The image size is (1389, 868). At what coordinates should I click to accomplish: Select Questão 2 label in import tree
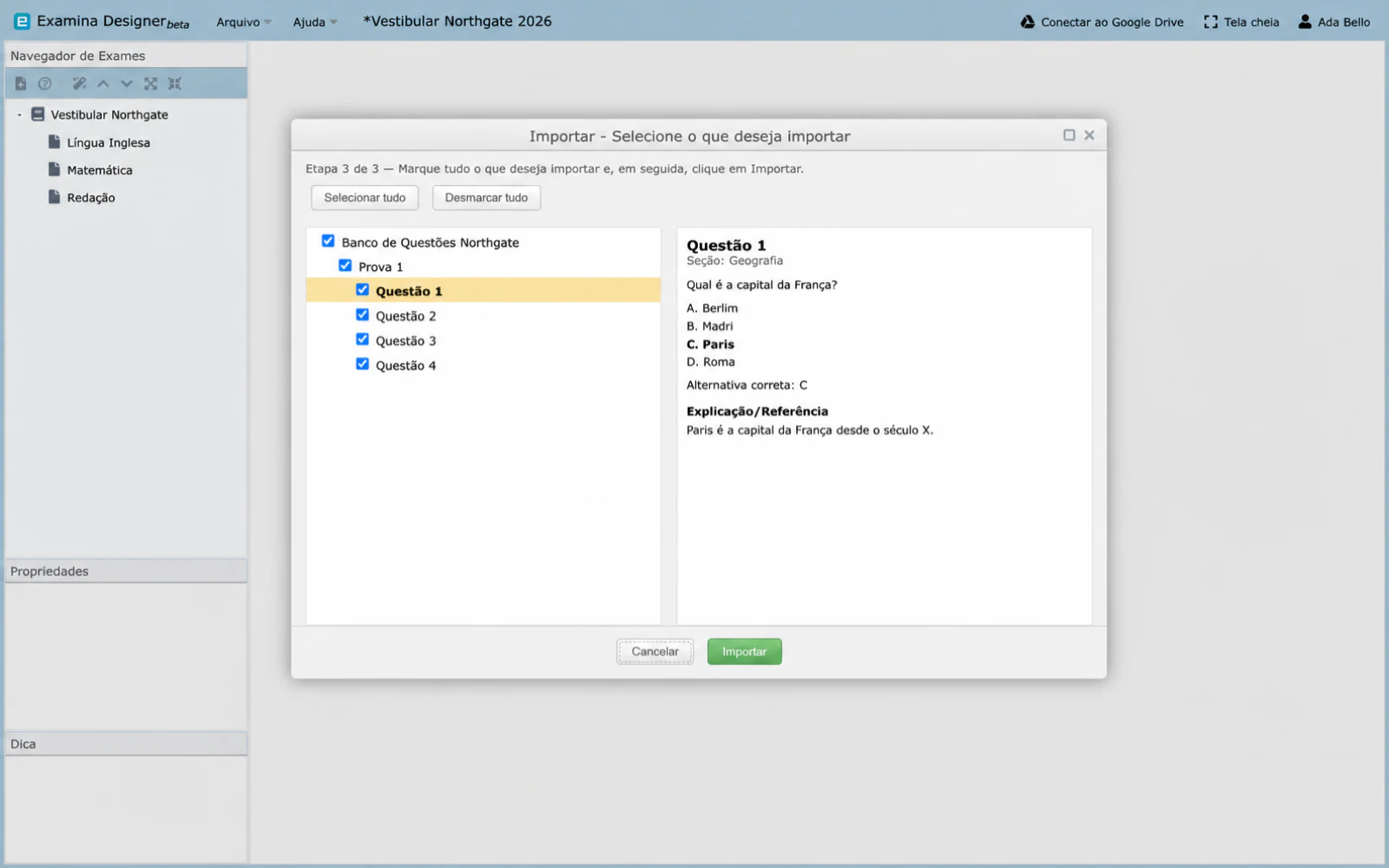coord(405,316)
